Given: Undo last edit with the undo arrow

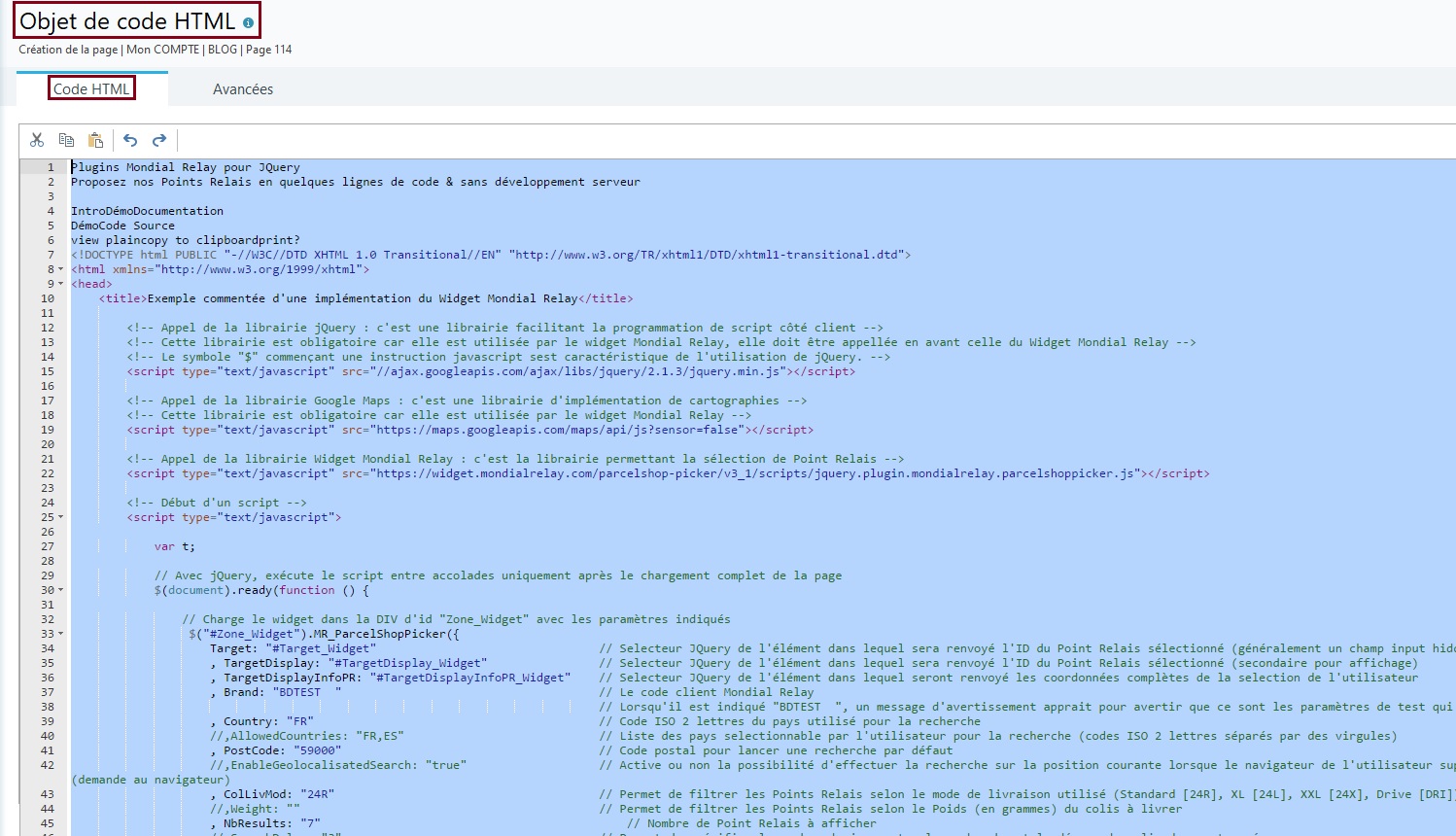Looking at the screenshot, I should [130, 140].
